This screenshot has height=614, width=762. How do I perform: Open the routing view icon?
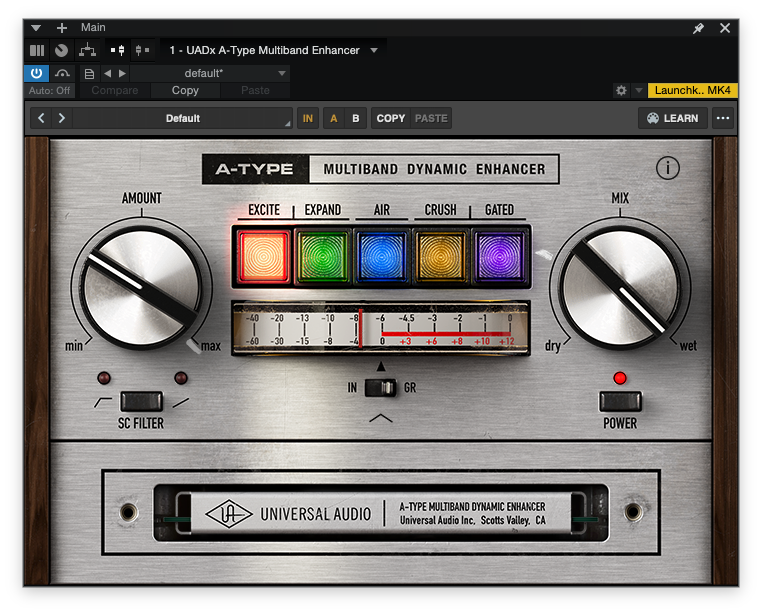(x=87, y=50)
